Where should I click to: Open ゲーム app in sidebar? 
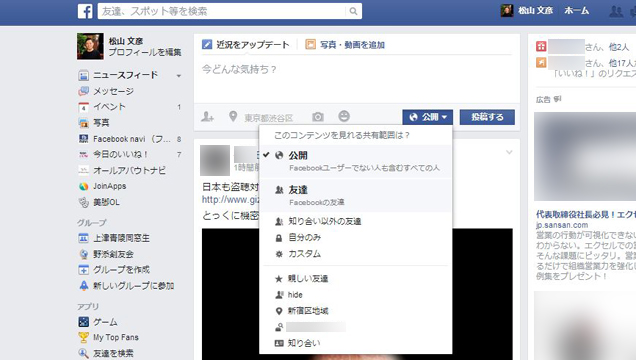(x=105, y=322)
